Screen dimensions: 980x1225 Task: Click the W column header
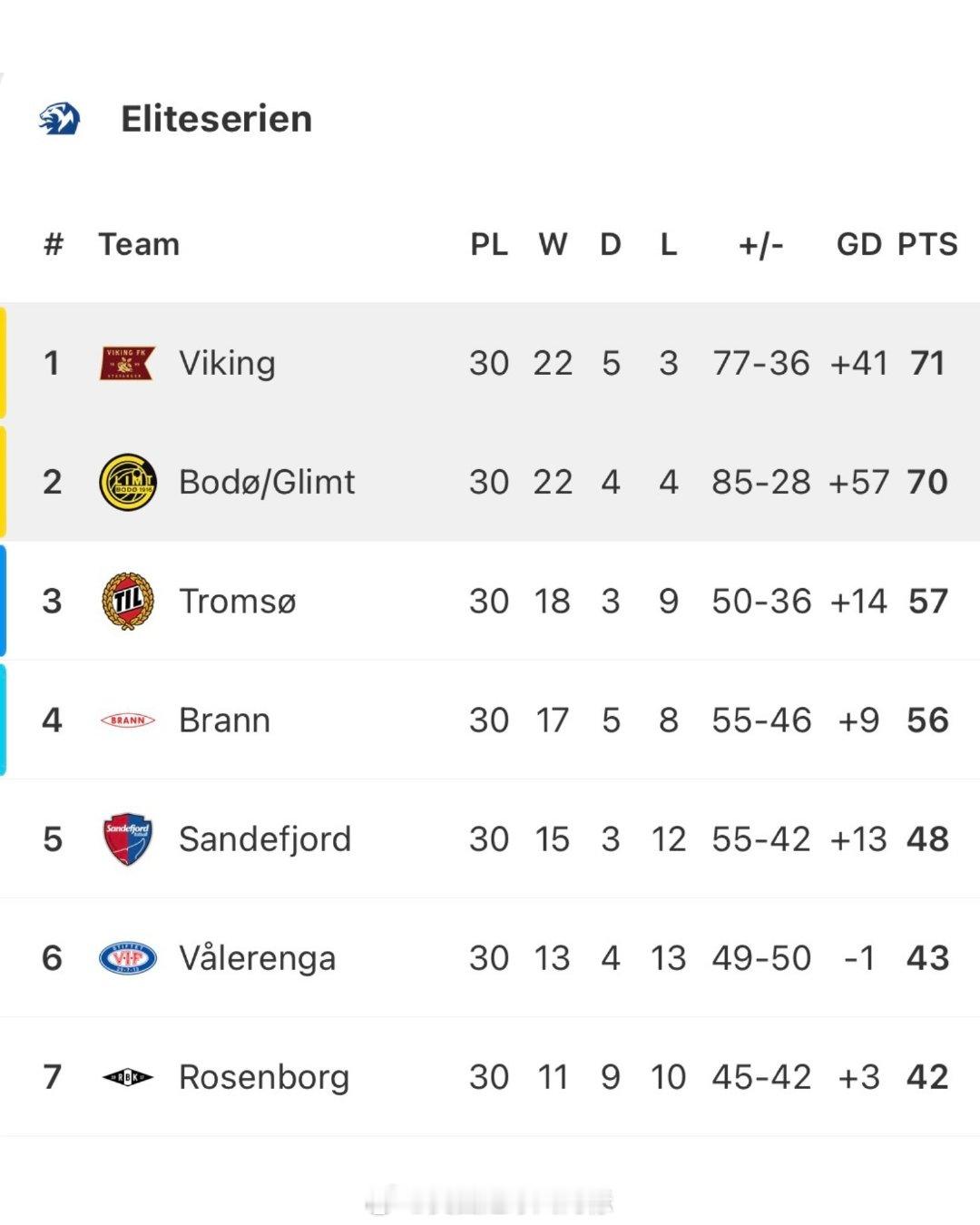(x=553, y=244)
